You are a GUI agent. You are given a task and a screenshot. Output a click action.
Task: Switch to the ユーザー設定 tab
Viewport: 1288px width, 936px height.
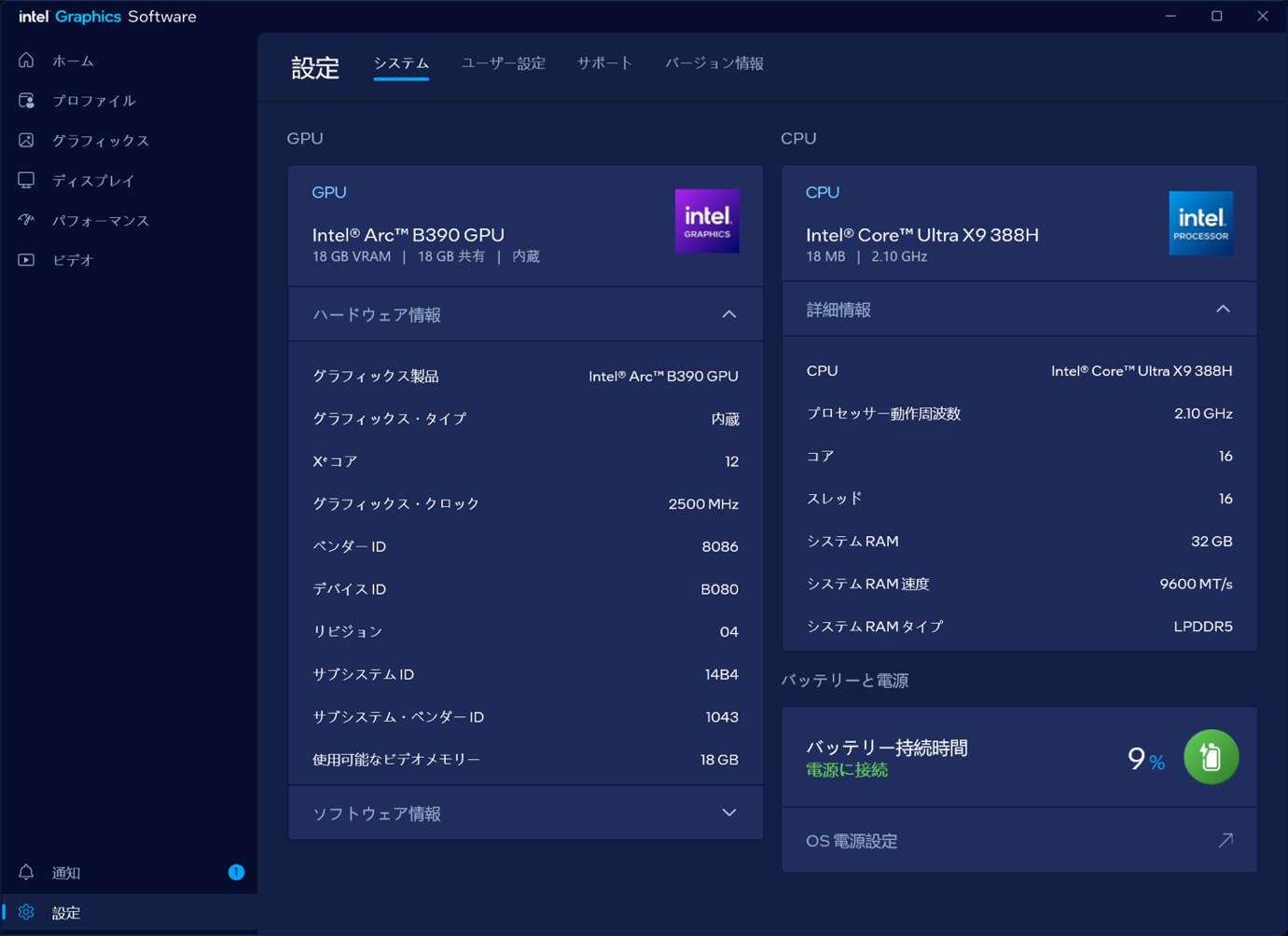click(504, 63)
